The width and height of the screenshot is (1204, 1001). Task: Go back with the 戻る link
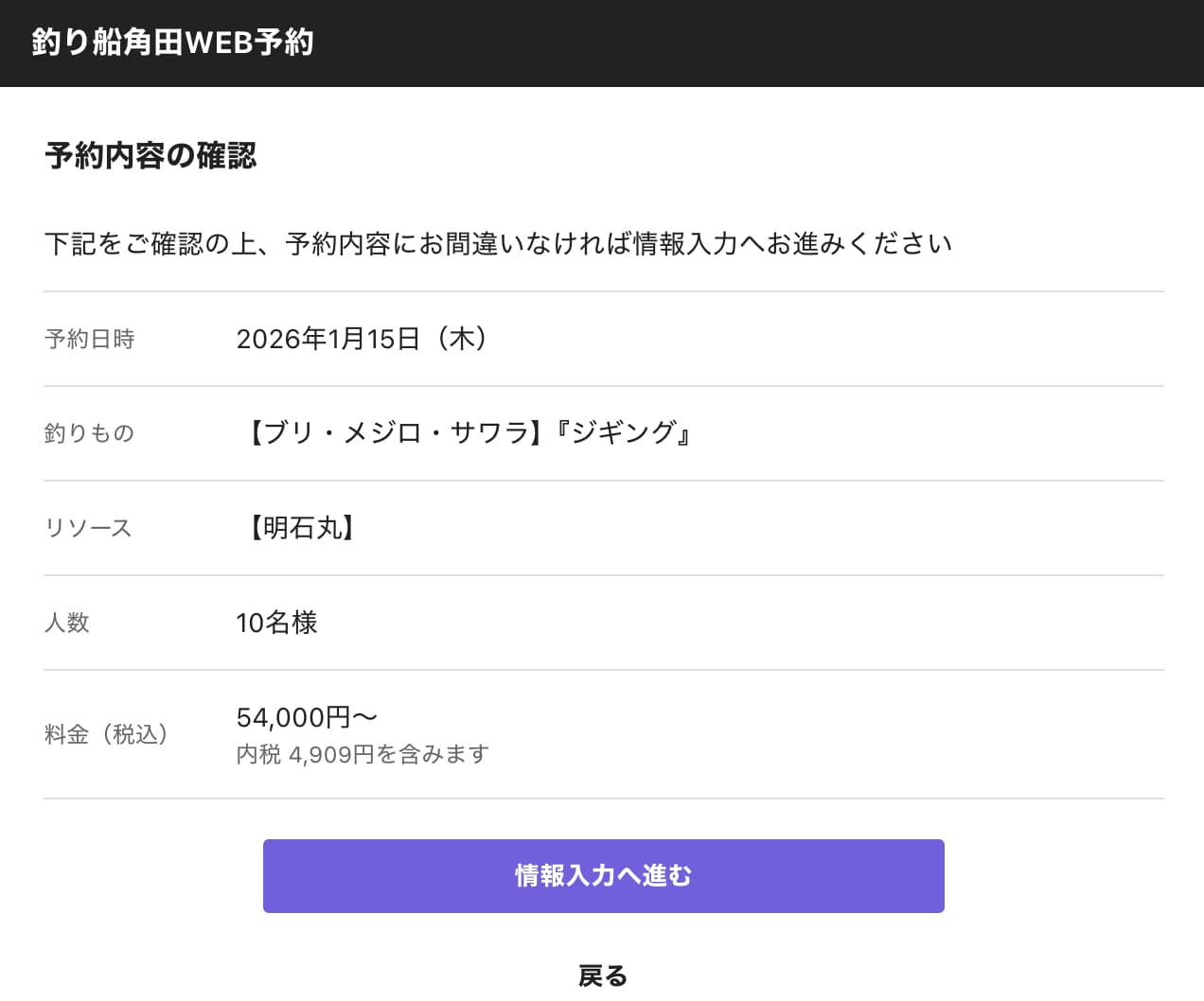click(603, 975)
